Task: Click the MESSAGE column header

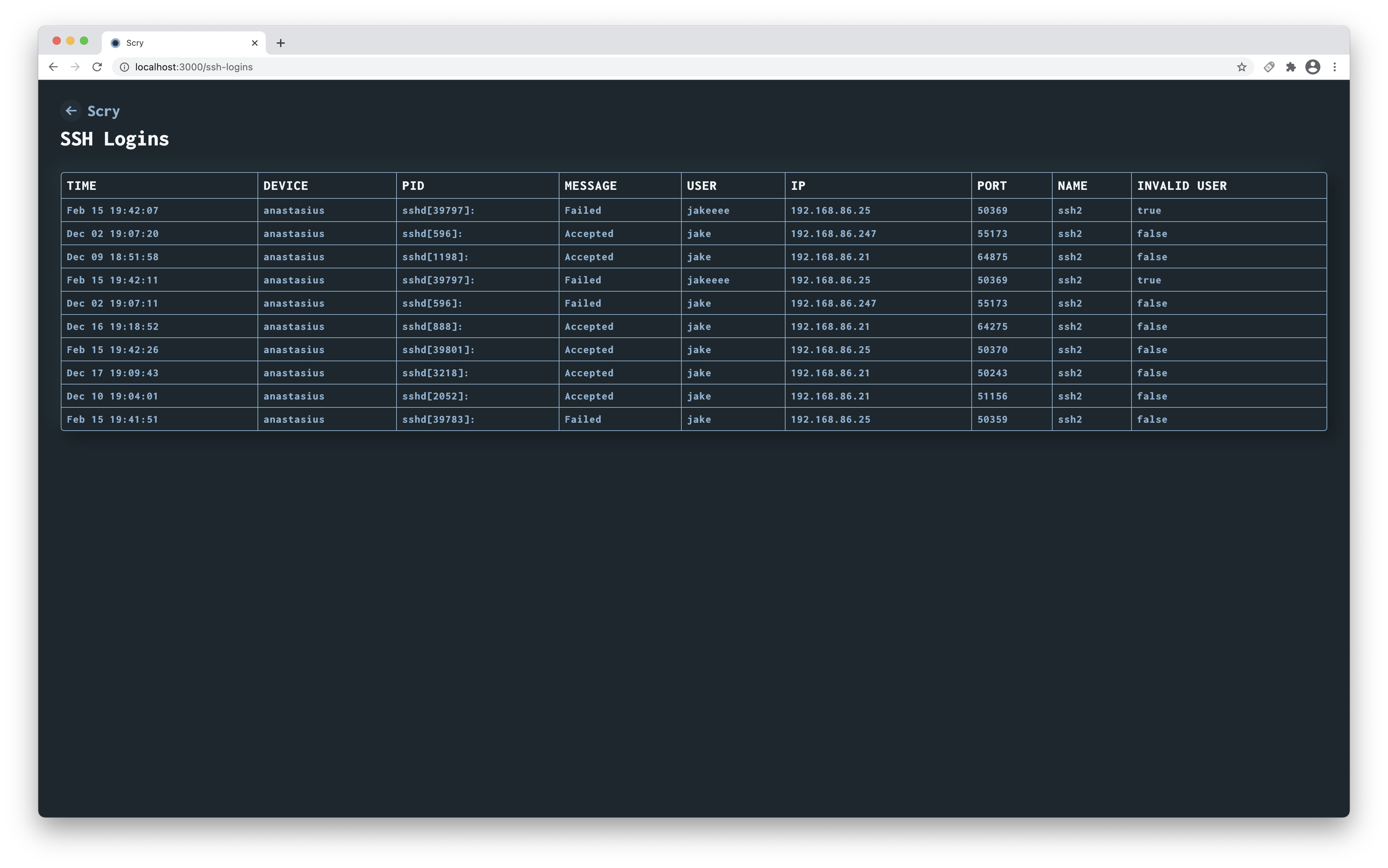Action: pos(590,186)
